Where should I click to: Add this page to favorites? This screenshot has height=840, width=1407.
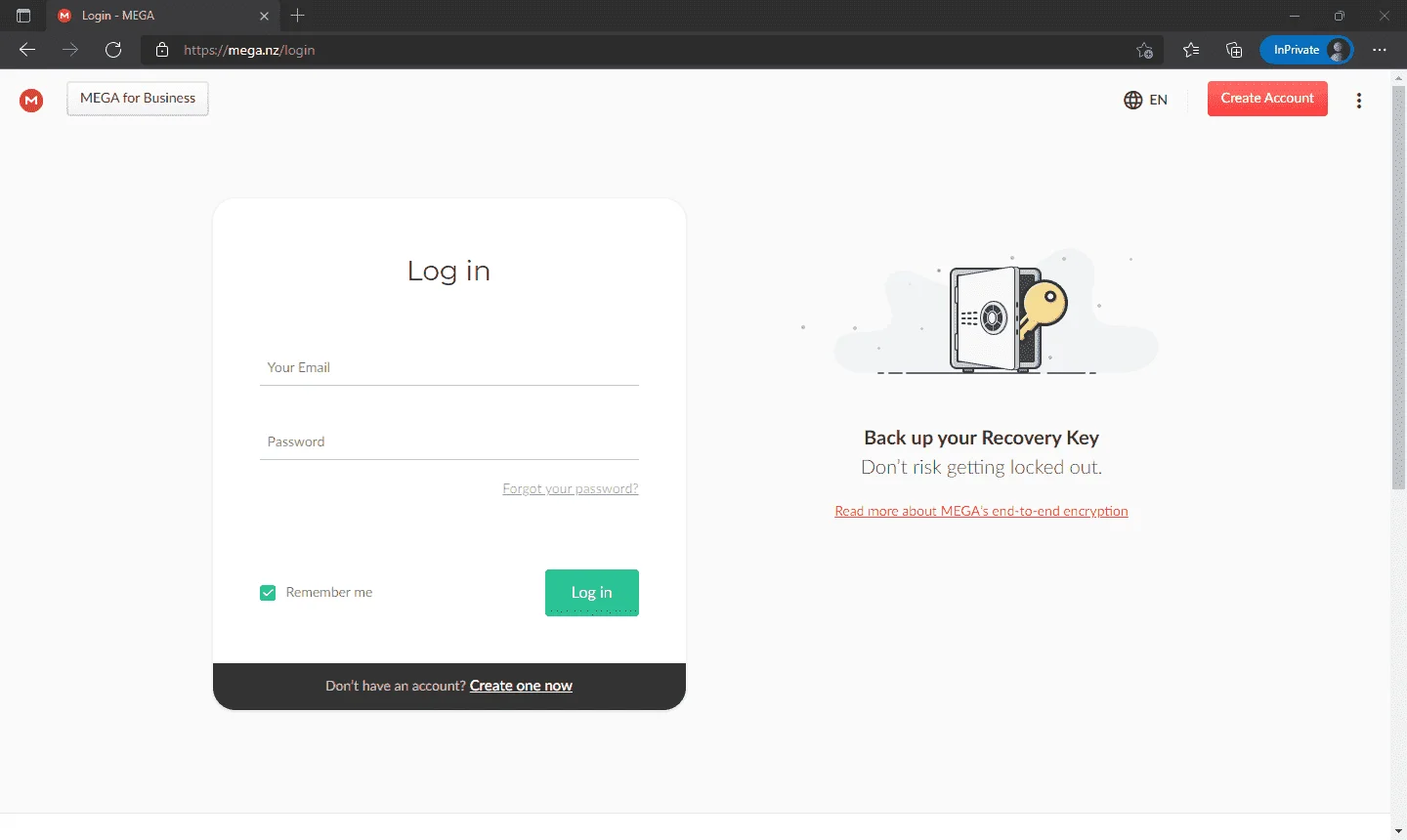1144,50
